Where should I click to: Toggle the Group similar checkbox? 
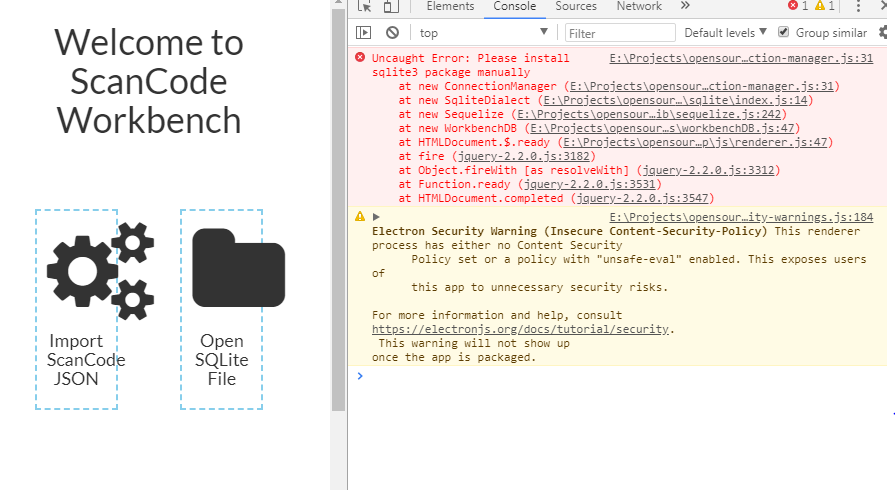click(784, 32)
